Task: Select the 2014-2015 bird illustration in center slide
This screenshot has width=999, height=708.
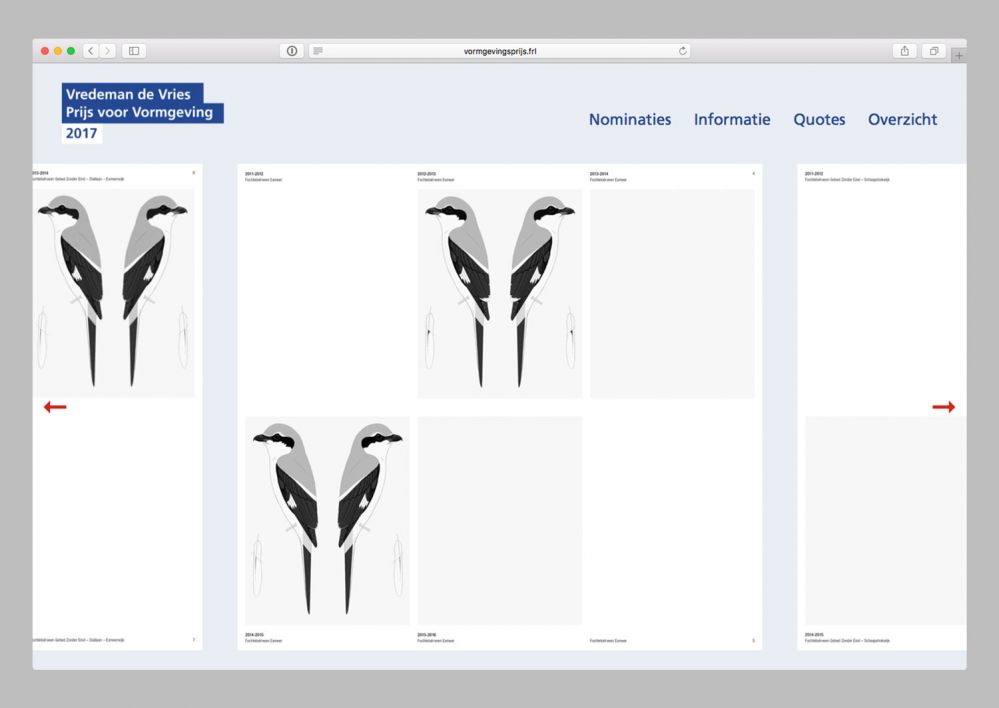Action: [327, 520]
